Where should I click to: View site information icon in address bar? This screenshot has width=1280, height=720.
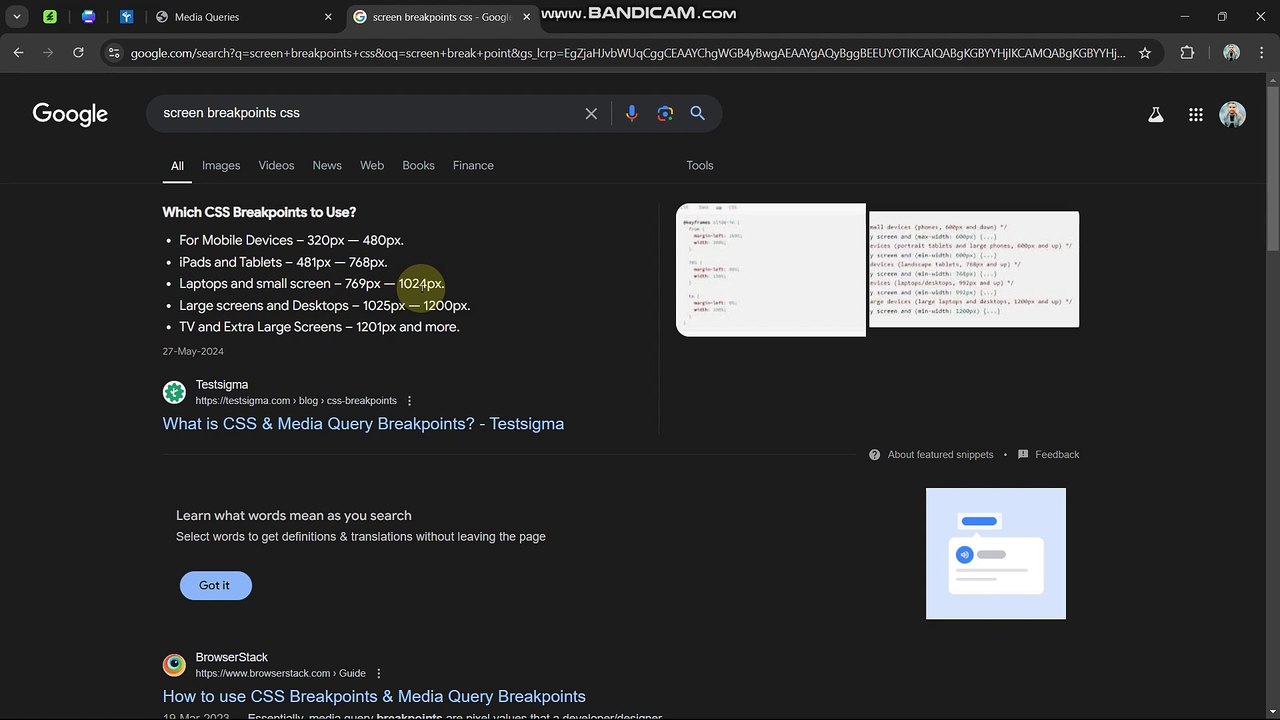pos(114,53)
